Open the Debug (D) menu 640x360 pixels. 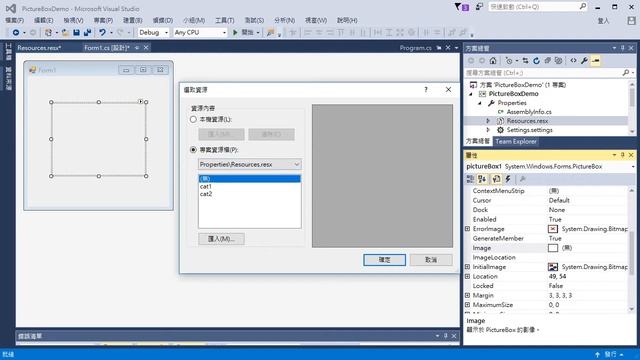pos(162,20)
